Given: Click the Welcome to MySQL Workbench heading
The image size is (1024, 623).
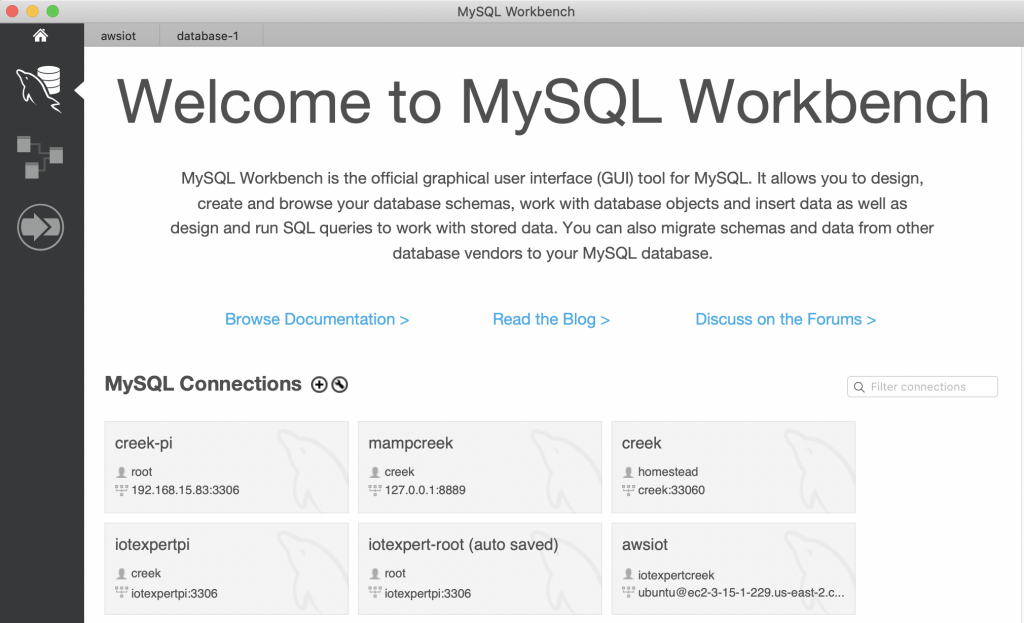Looking at the screenshot, I should 552,102.
